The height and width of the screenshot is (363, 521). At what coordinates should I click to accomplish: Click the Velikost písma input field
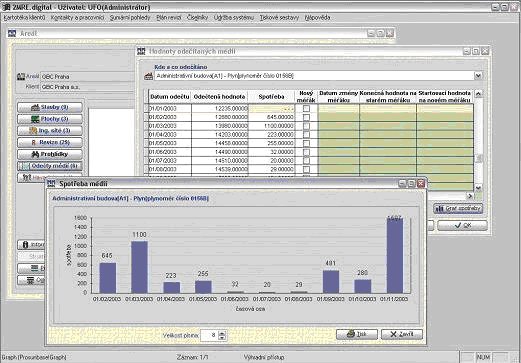coord(210,335)
